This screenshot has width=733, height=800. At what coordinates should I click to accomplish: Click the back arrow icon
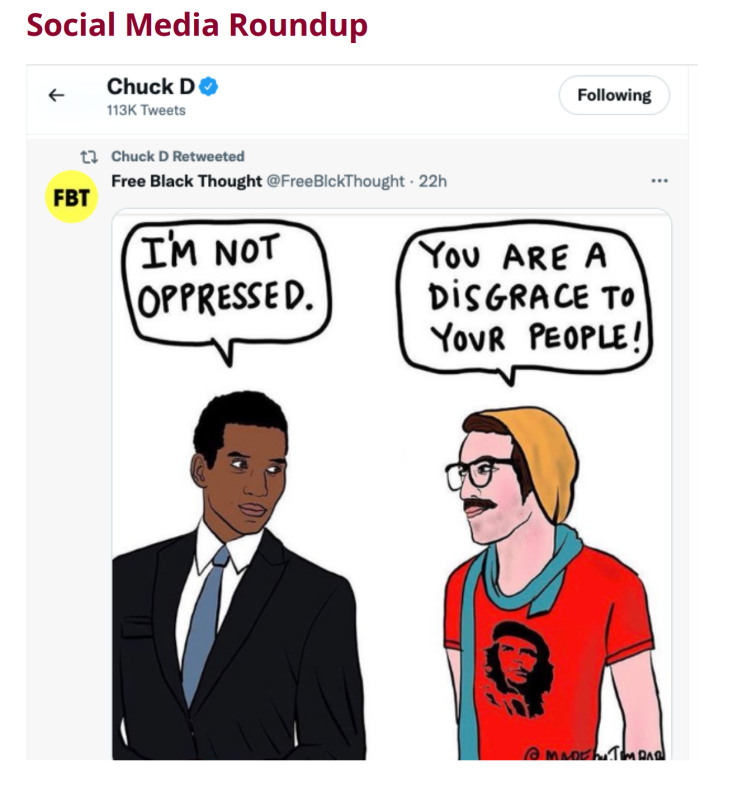coord(57,95)
